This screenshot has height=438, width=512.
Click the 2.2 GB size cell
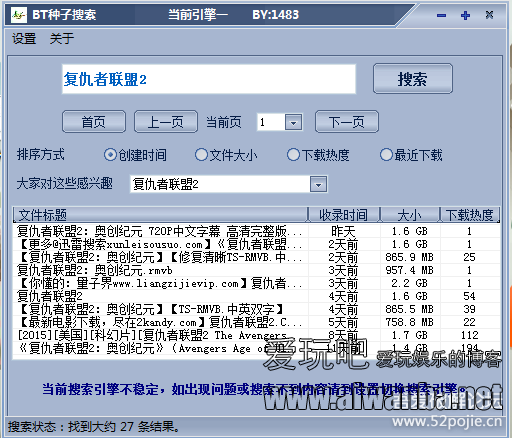tap(410, 283)
